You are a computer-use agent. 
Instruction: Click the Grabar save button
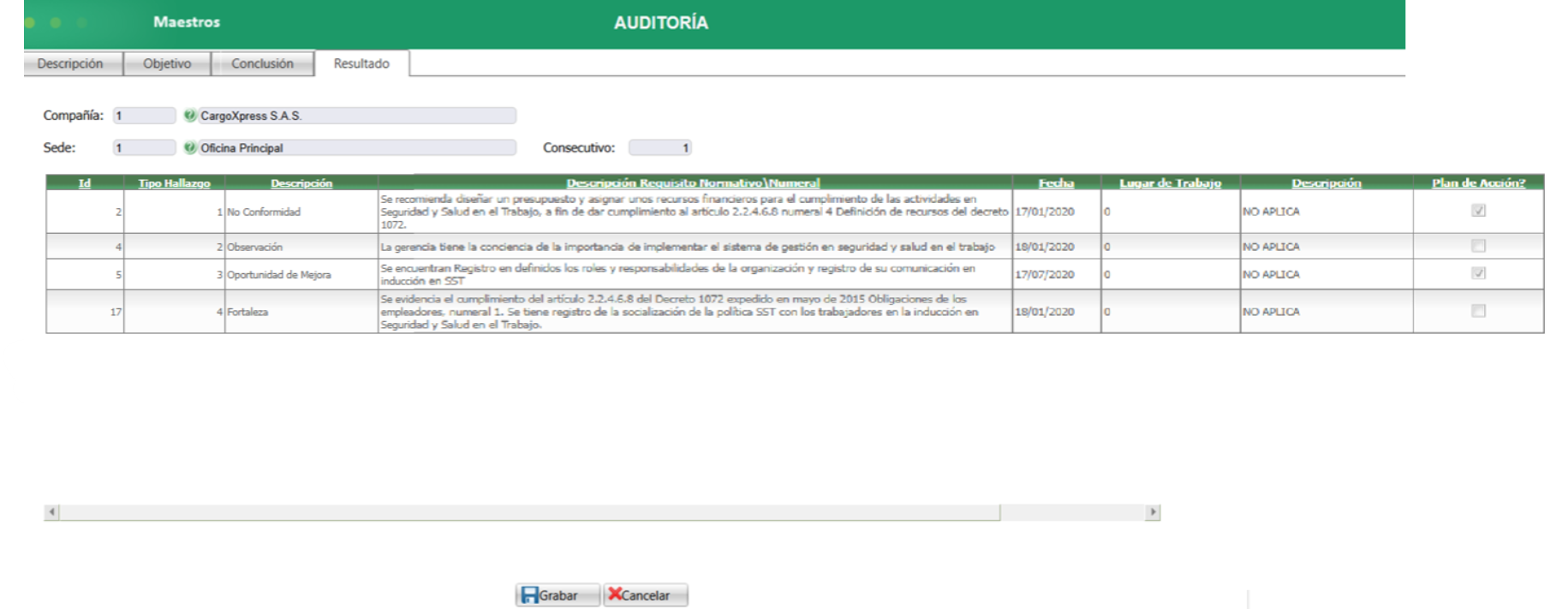(557, 595)
